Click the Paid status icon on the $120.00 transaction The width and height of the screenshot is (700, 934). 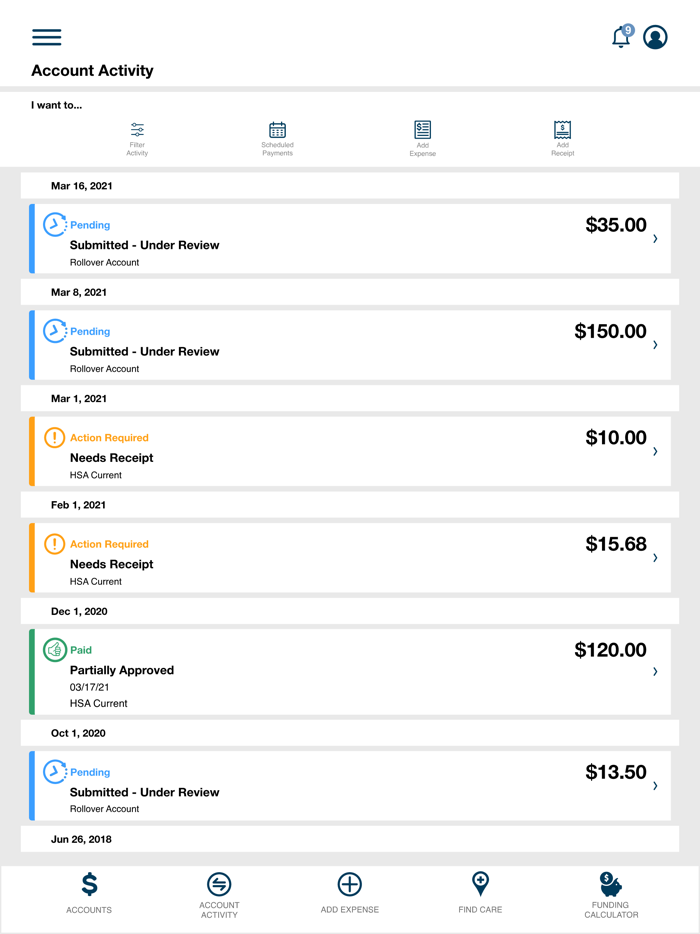(55, 650)
